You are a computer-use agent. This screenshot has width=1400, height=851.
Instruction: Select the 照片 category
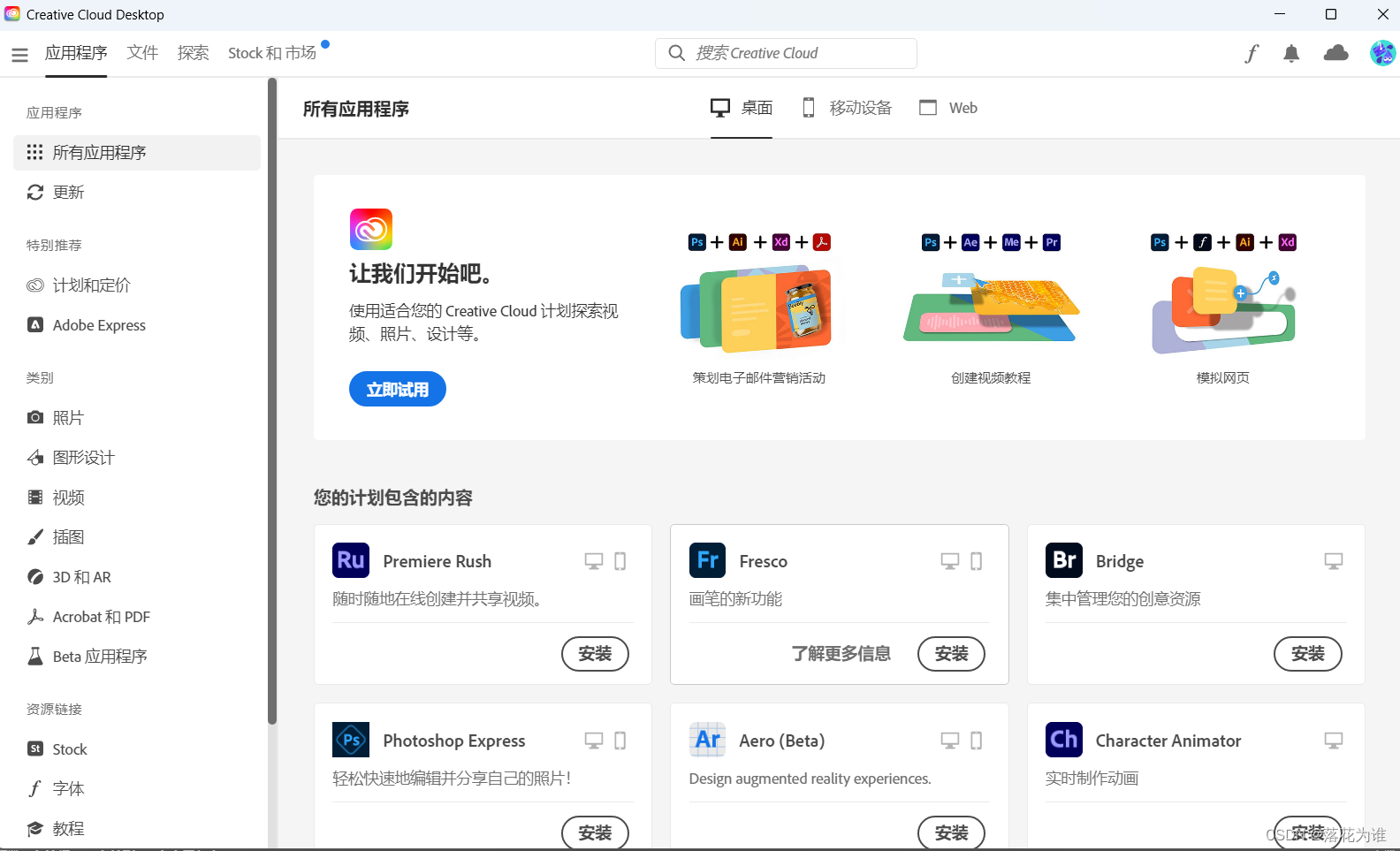click(x=137, y=418)
